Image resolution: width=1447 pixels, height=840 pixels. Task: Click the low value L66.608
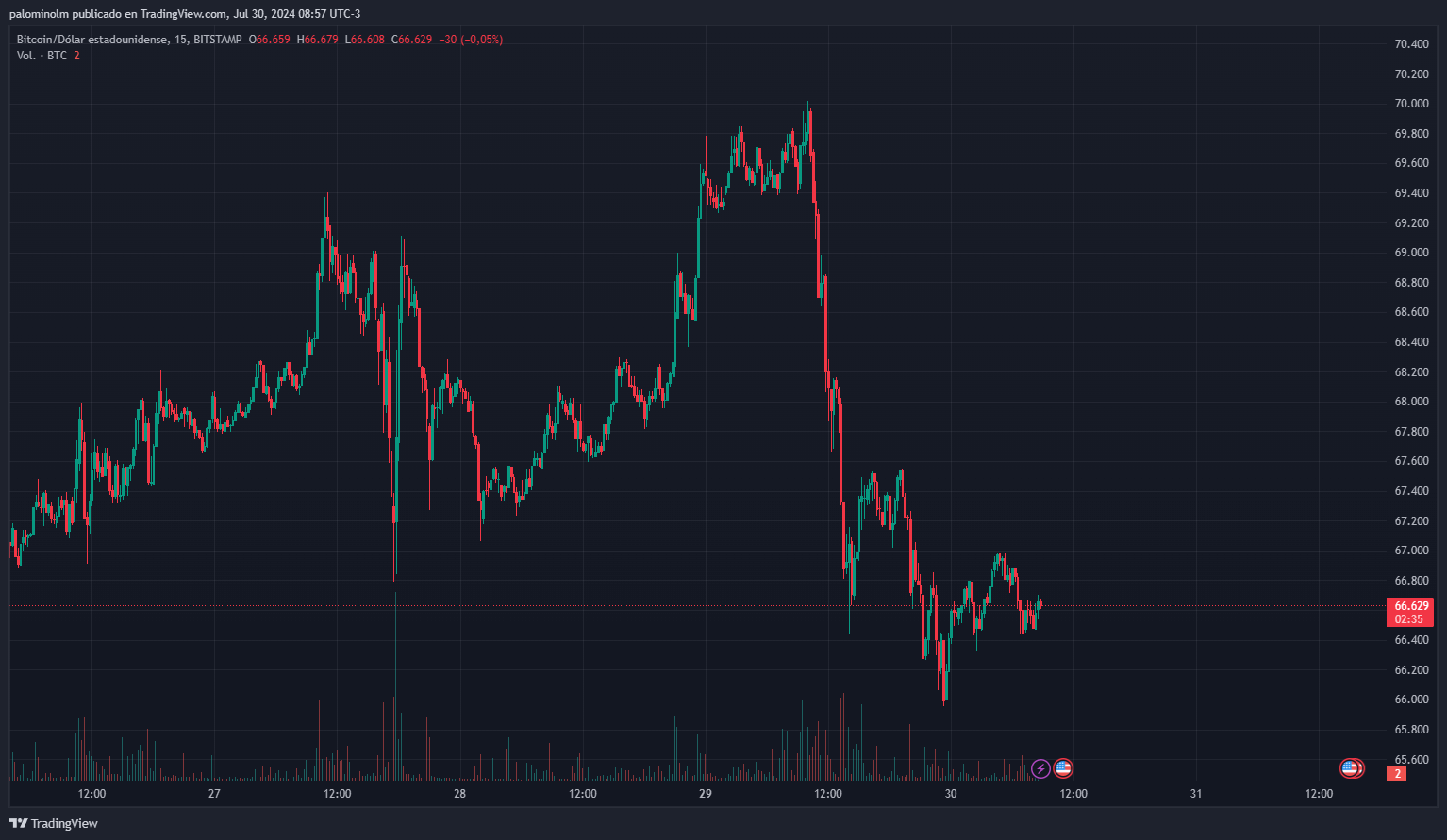tap(365, 40)
